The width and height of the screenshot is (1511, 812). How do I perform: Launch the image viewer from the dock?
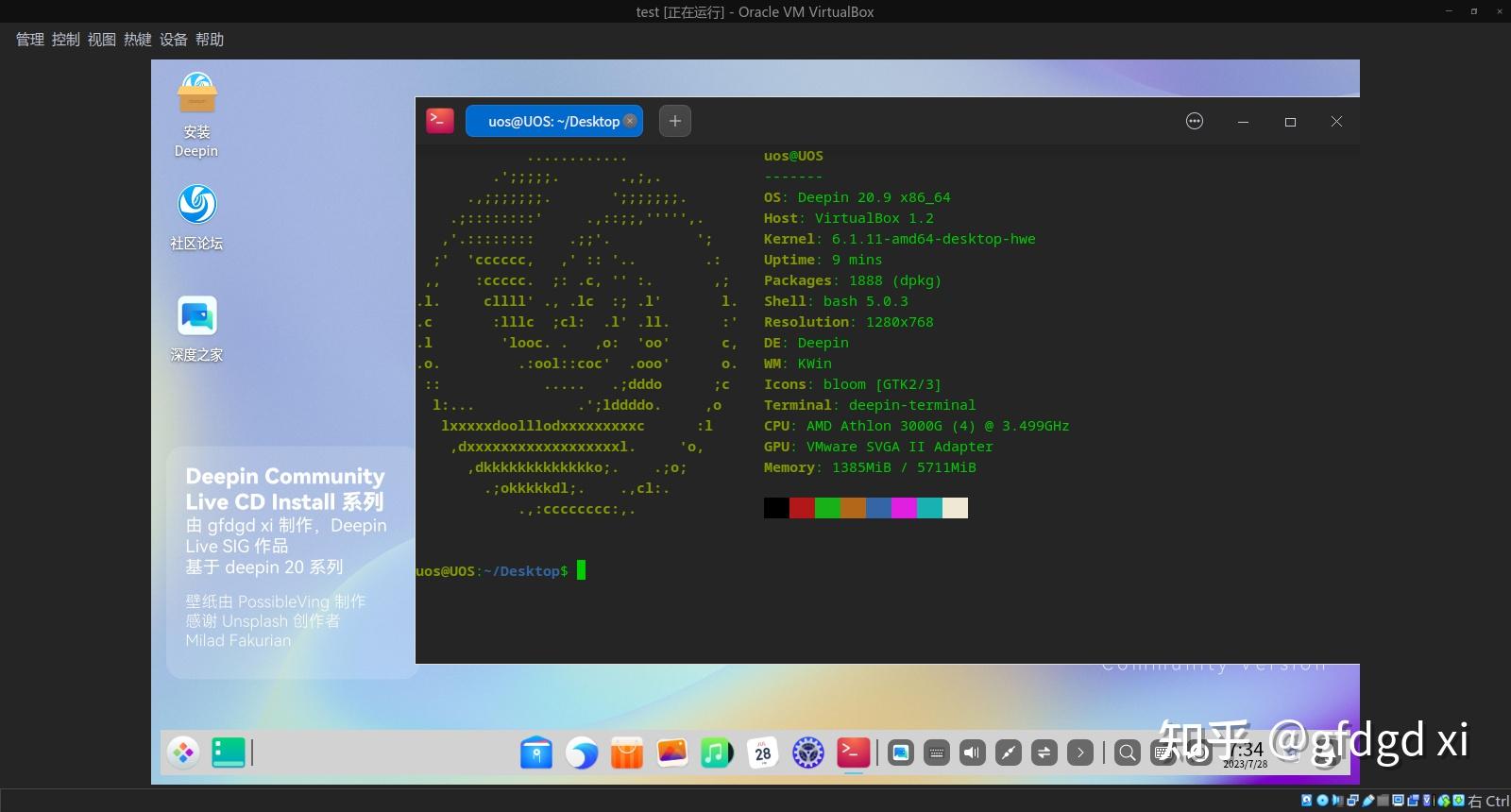[x=672, y=753]
